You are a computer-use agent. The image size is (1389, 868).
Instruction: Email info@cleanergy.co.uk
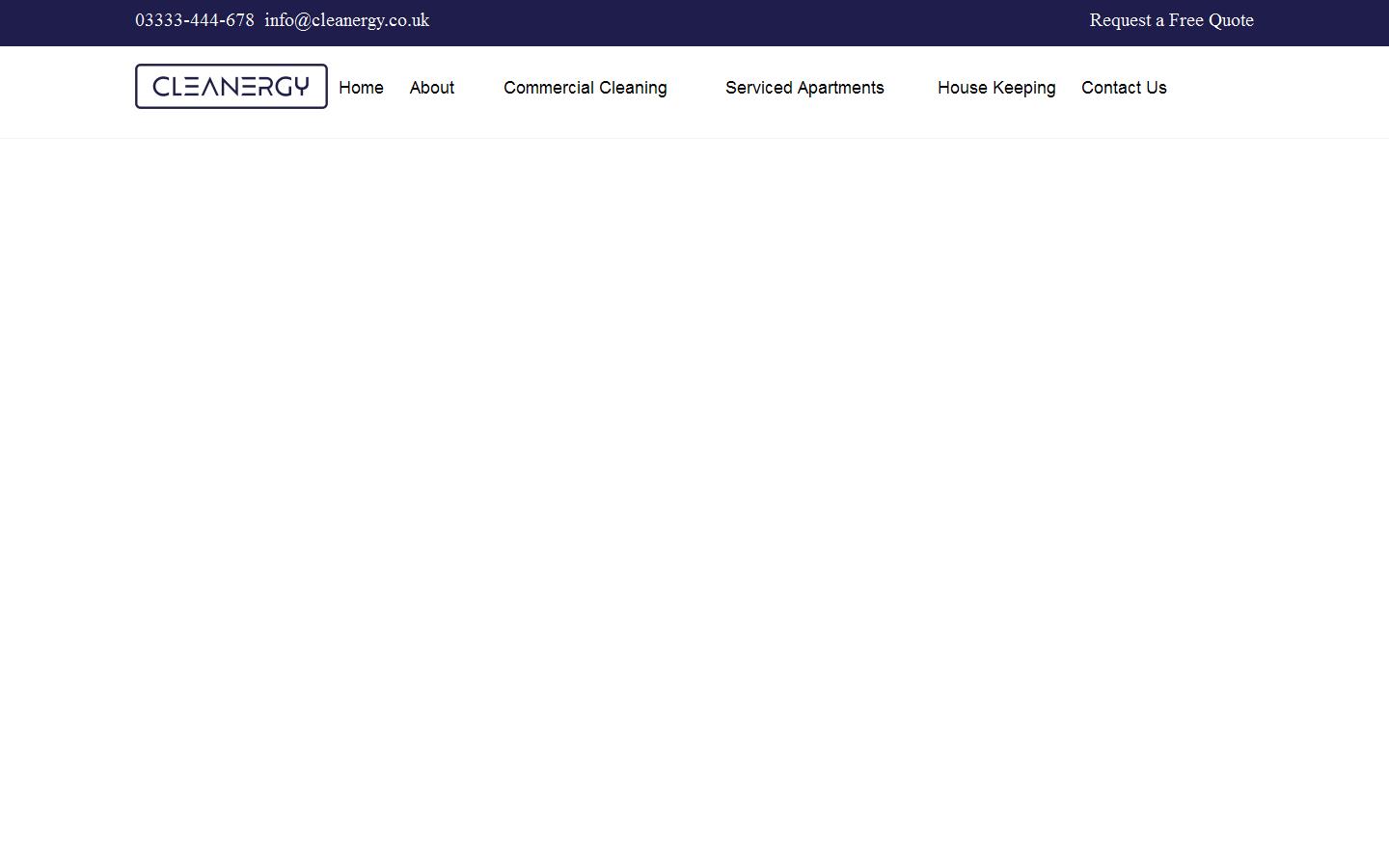(x=346, y=20)
